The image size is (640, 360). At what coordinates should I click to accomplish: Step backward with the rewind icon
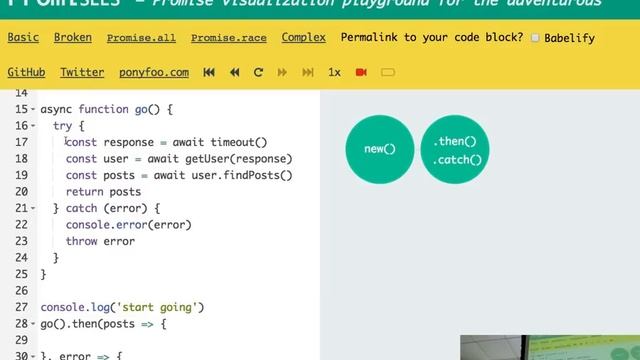pos(235,73)
